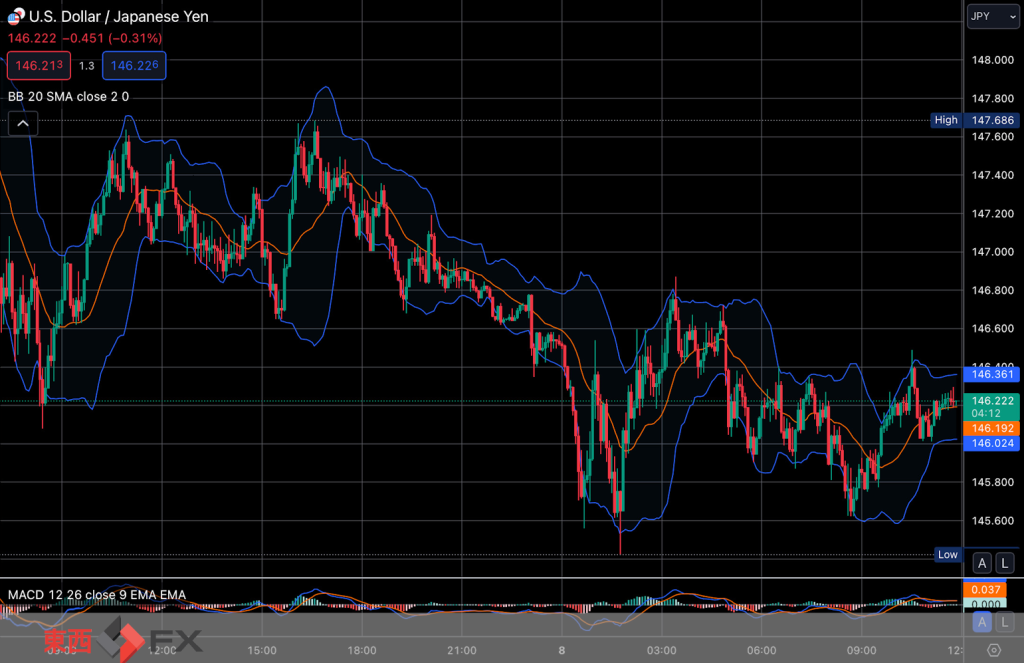Toggle auto scale A on MACD pane
Screen dimensions: 1024x663
click(x=982, y=623)
